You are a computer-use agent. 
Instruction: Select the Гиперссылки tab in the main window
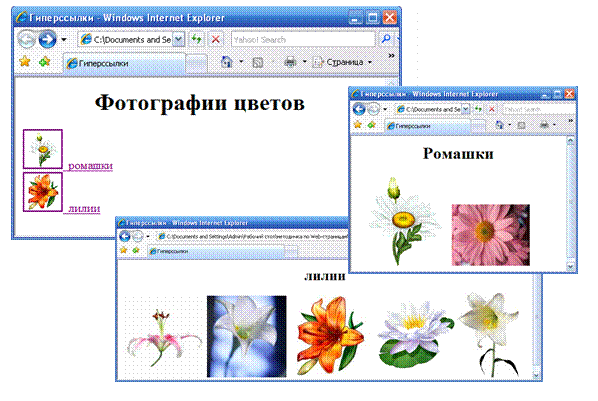coord(125,63)
